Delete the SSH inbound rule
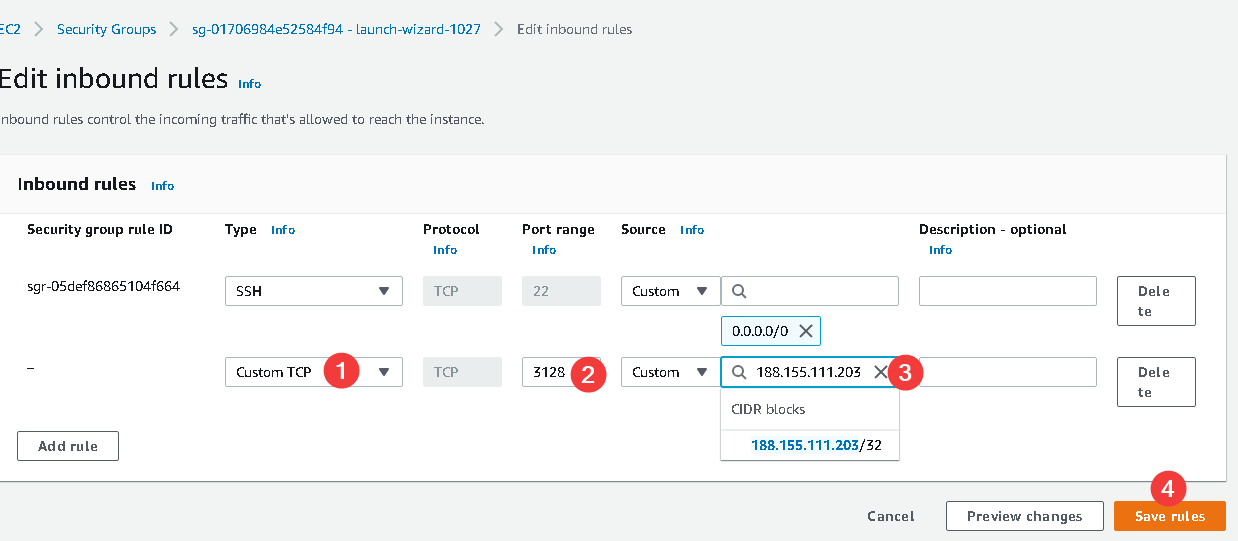The height and width of the screenshot is (541, 1238). point(1155,301)
